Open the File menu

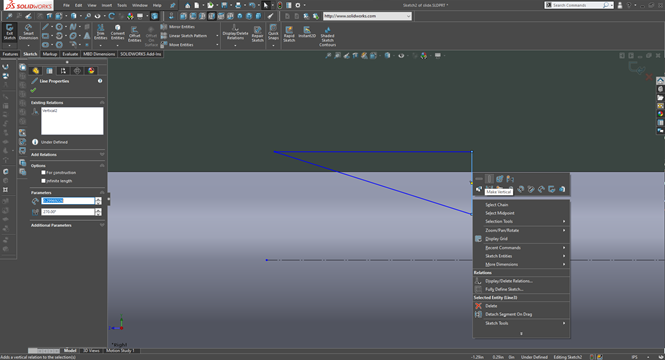coord(66,6)
